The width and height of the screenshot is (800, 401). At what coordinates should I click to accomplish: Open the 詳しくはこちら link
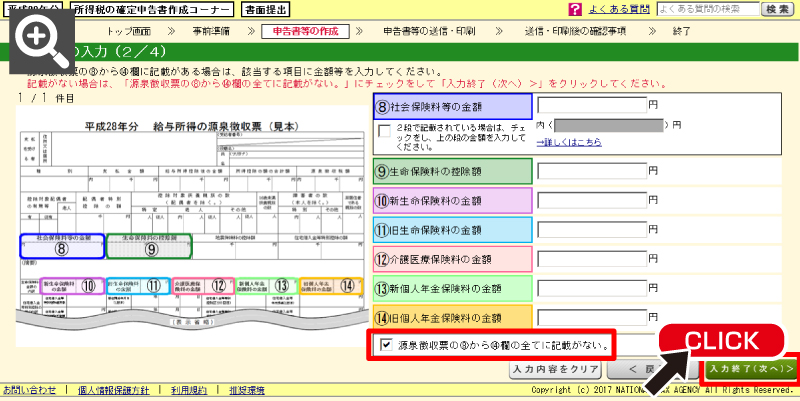pyautogui.click(x=569, y=143)
